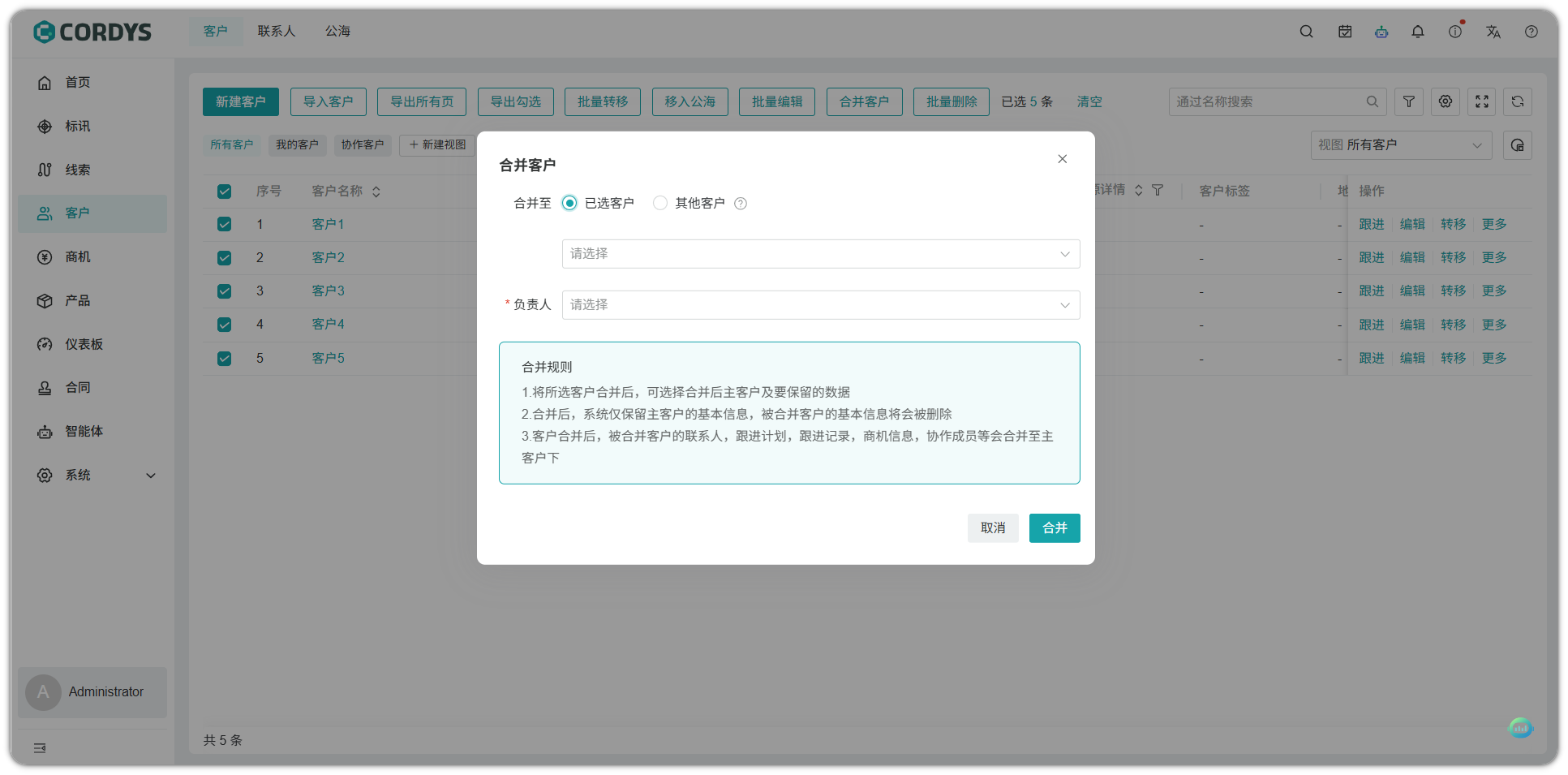Click the 通过名称搜索 search input field

pos(1265,101)
